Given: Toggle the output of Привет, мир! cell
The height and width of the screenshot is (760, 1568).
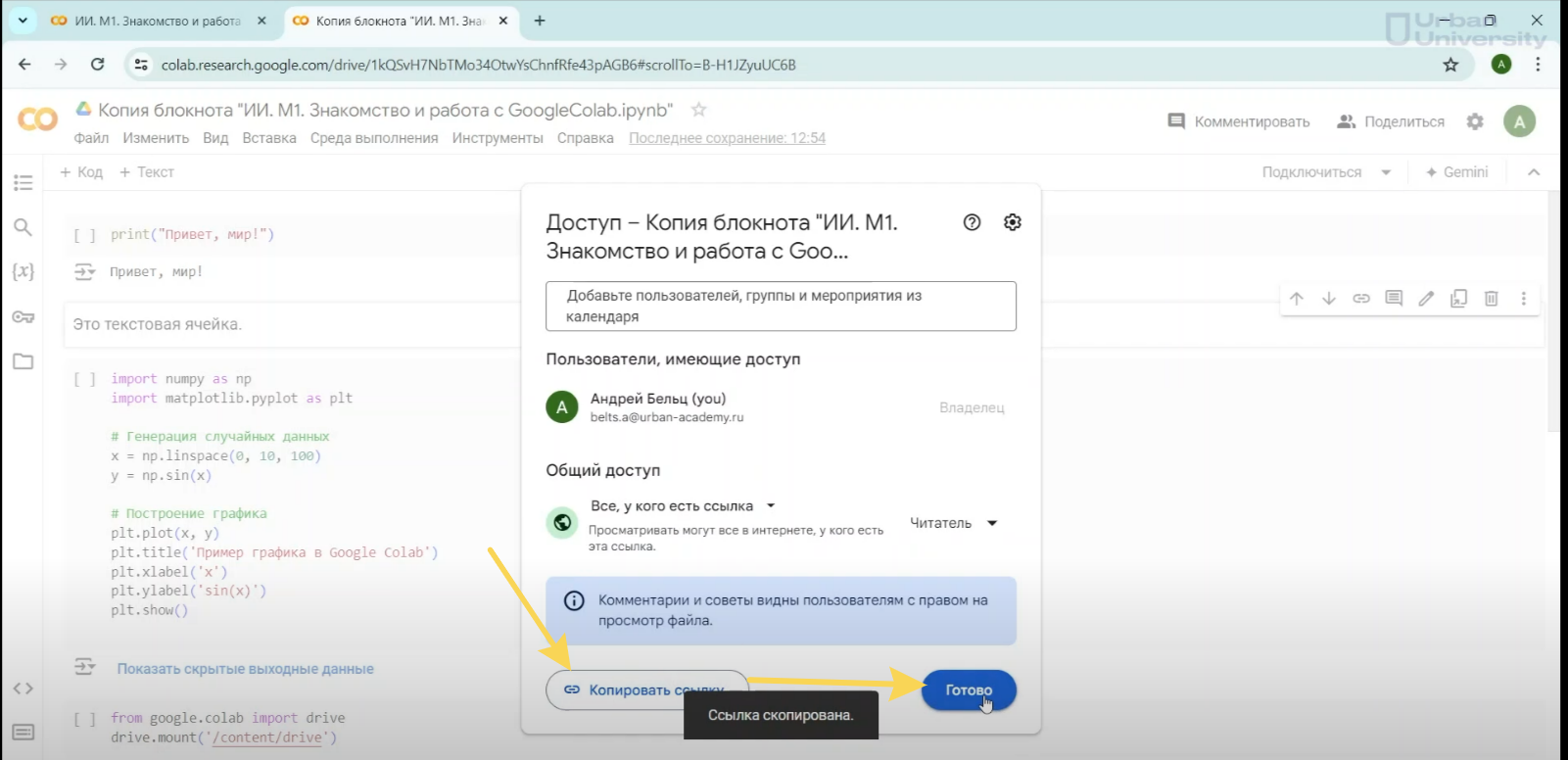Looking at the screenshot, I should [x=85, y=272].
